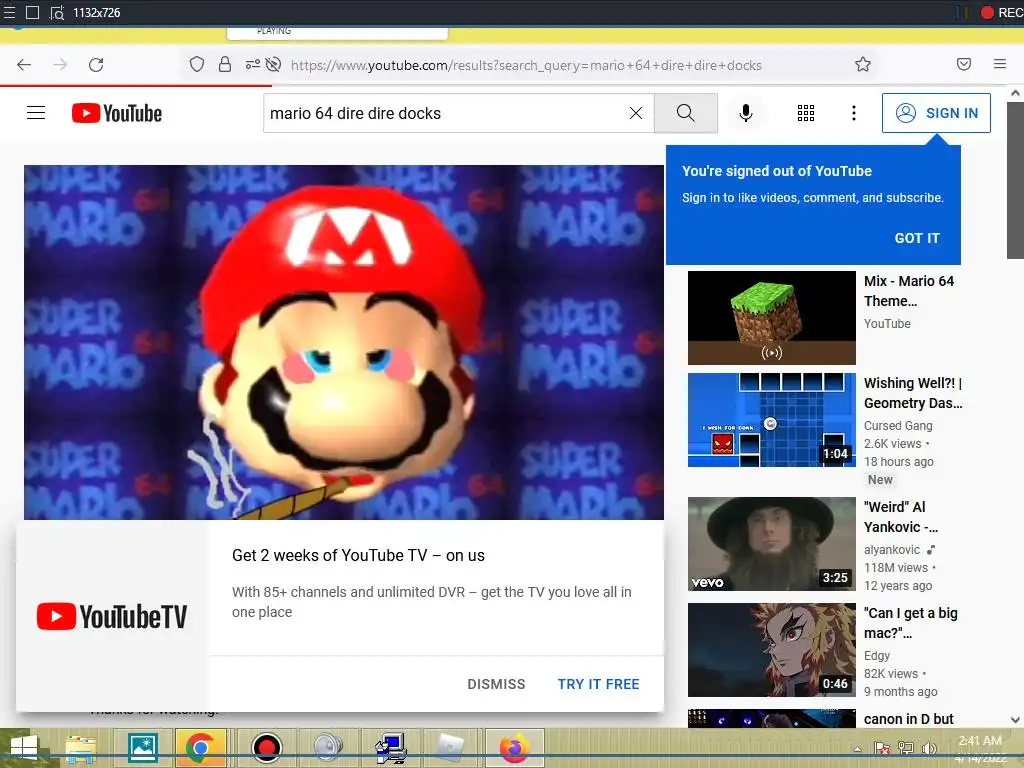
Task: Open tracking protection shield icon
Action: (x=197, y=64)
